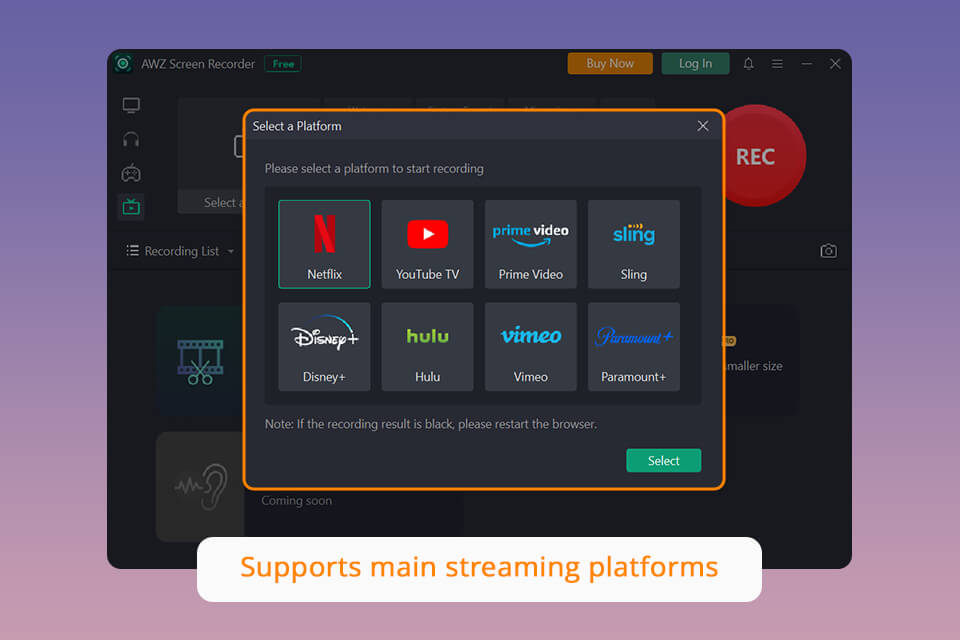The height and width of the screenshot is (640, 960).
Task: Close the Select a Platform dialog
Action: [x=703, y=126]
